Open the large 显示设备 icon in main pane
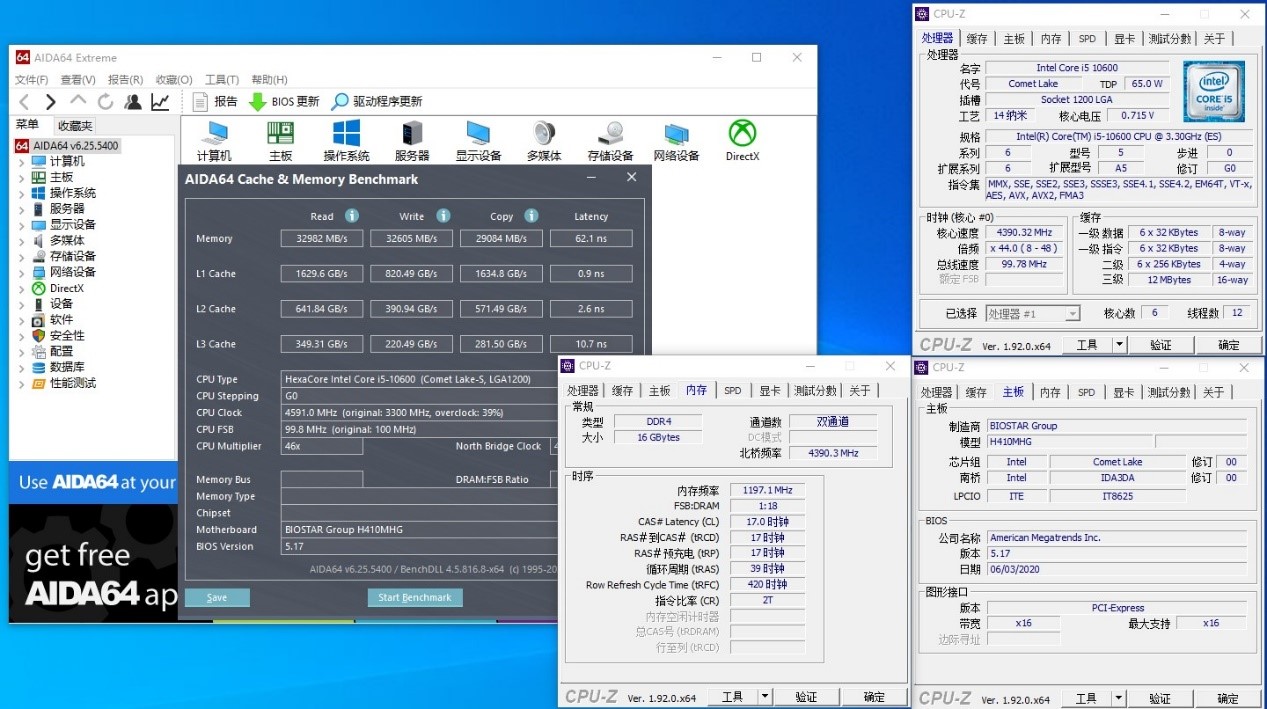Screen dimensions: 1267x709 click(x=478, y=141)
